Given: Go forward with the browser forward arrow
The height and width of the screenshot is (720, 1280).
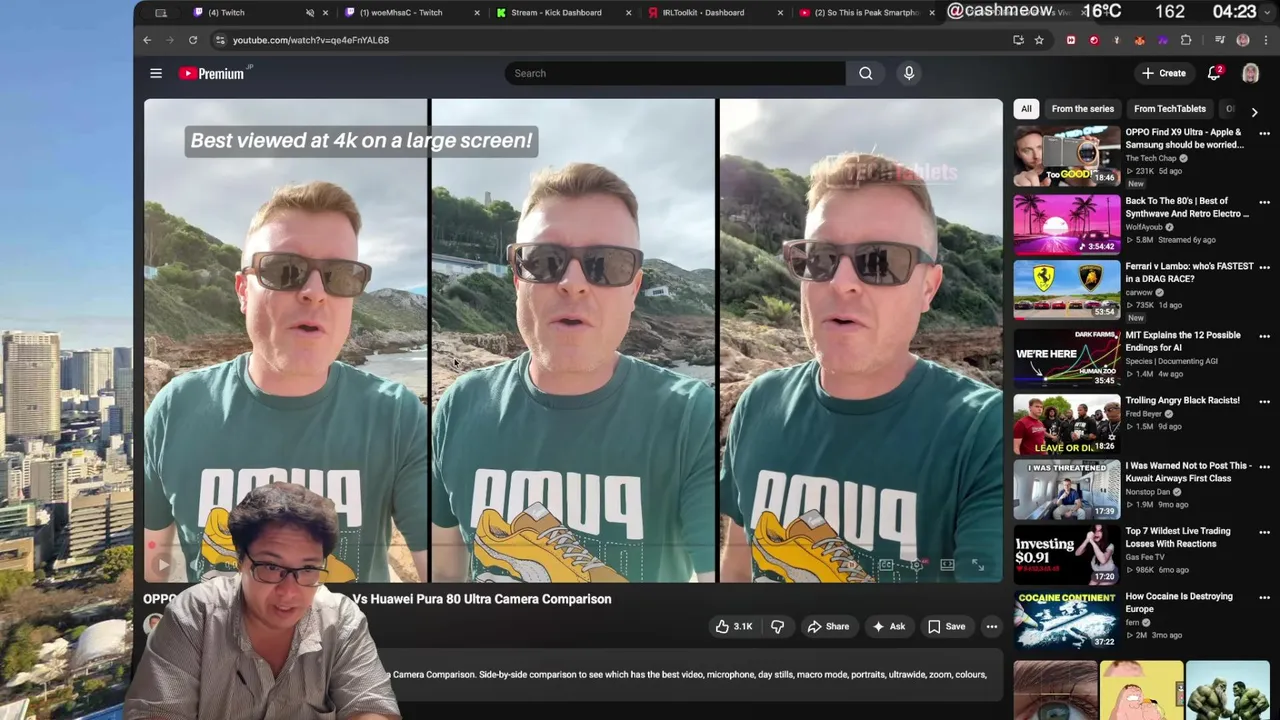Looking at the screenshot, I should pyautogui.click(x=169, y=40).
